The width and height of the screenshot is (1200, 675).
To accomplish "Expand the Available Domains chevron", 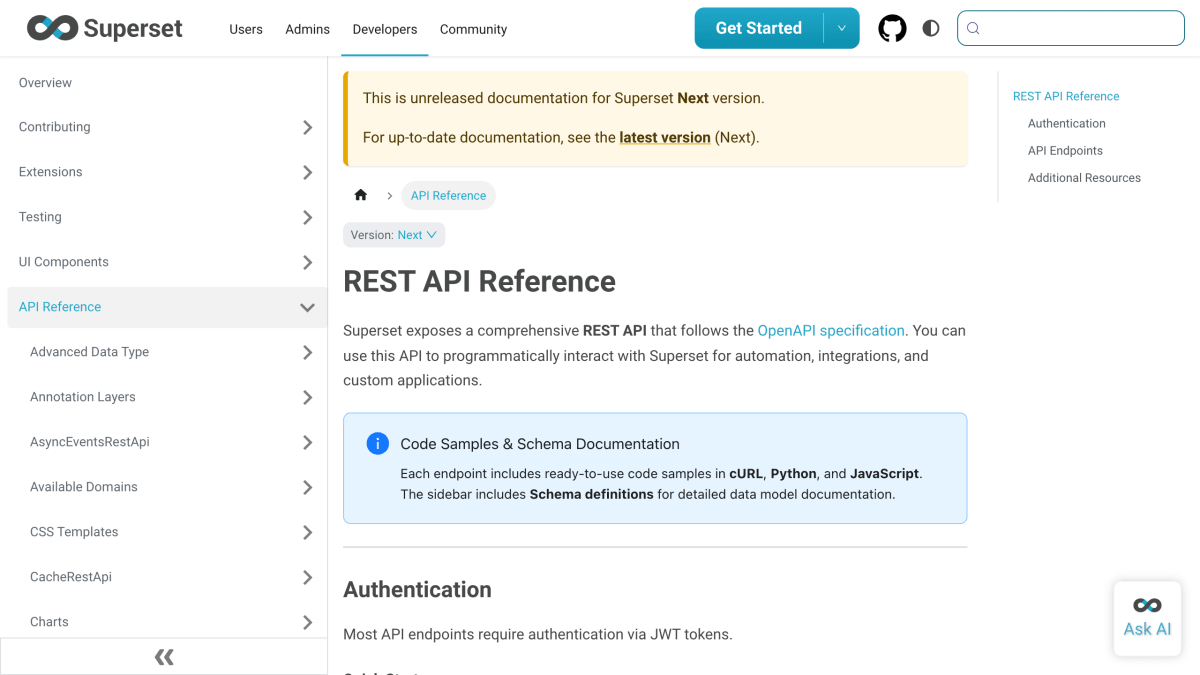I will (307, 487).
